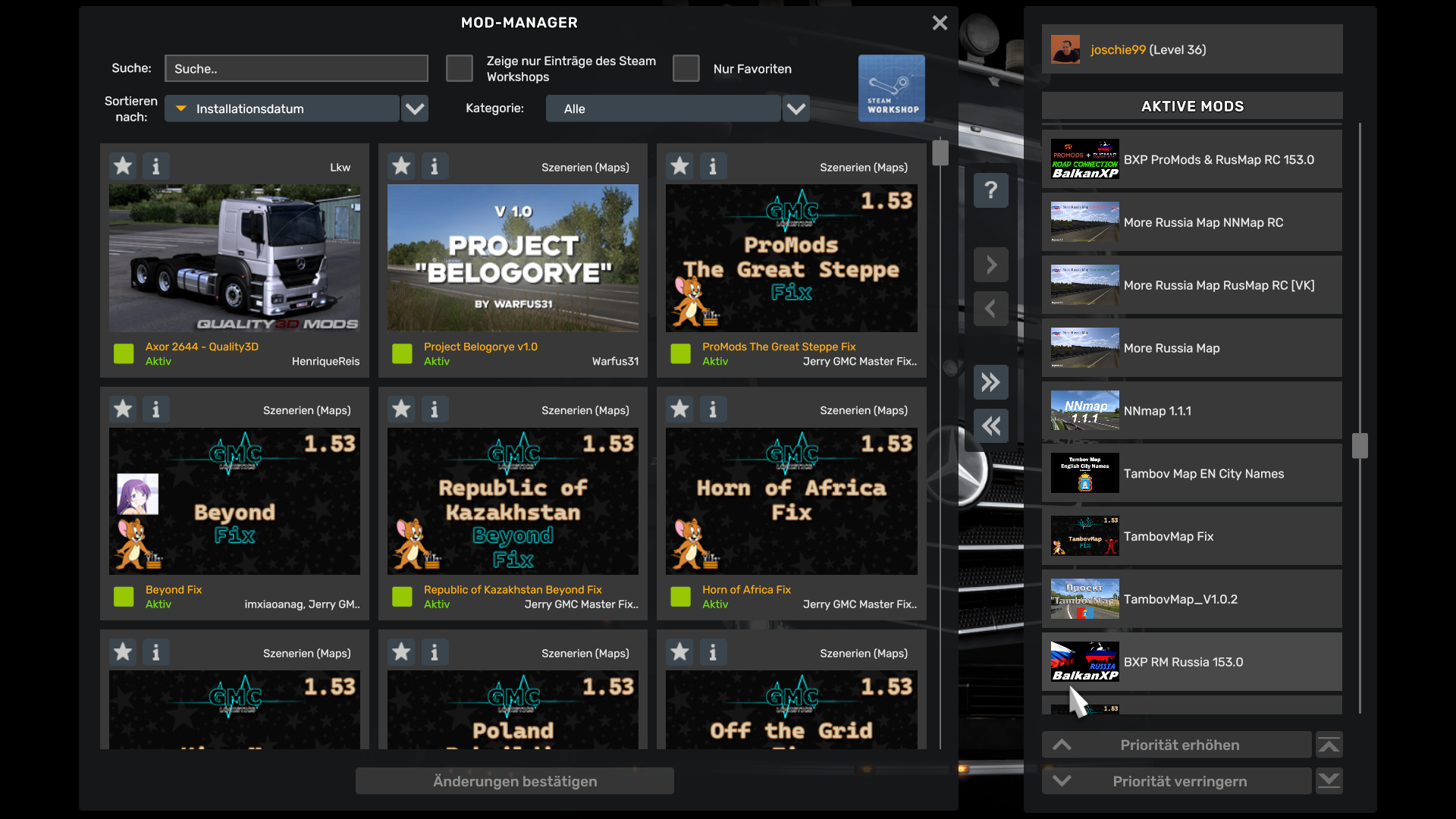Open the Steam Workshop button

(892, 88)
